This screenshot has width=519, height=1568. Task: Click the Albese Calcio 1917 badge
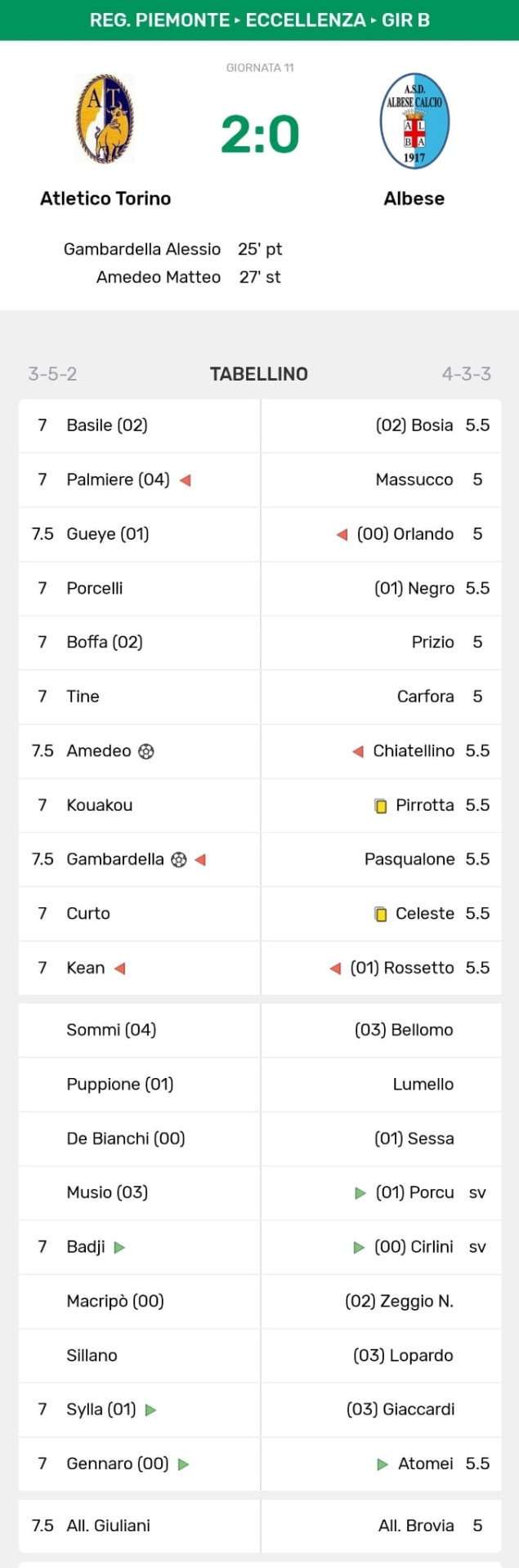click(414, 119)
